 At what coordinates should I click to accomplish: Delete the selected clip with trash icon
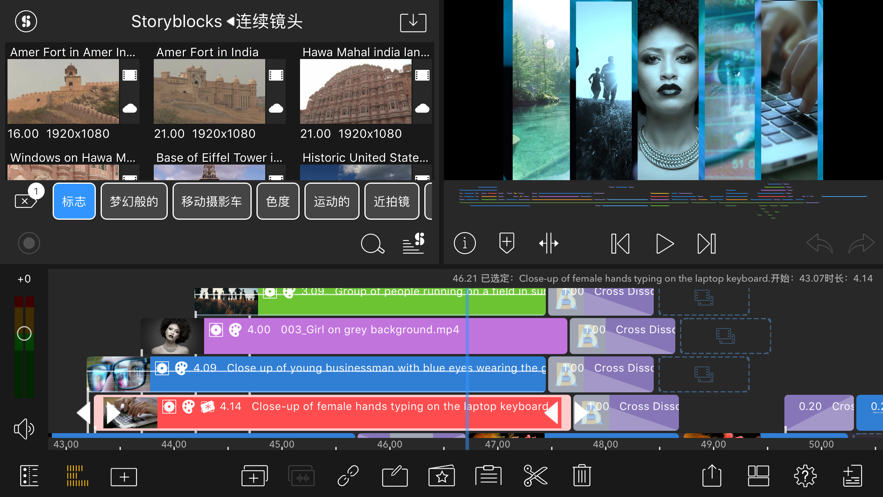tap(582, 476)
